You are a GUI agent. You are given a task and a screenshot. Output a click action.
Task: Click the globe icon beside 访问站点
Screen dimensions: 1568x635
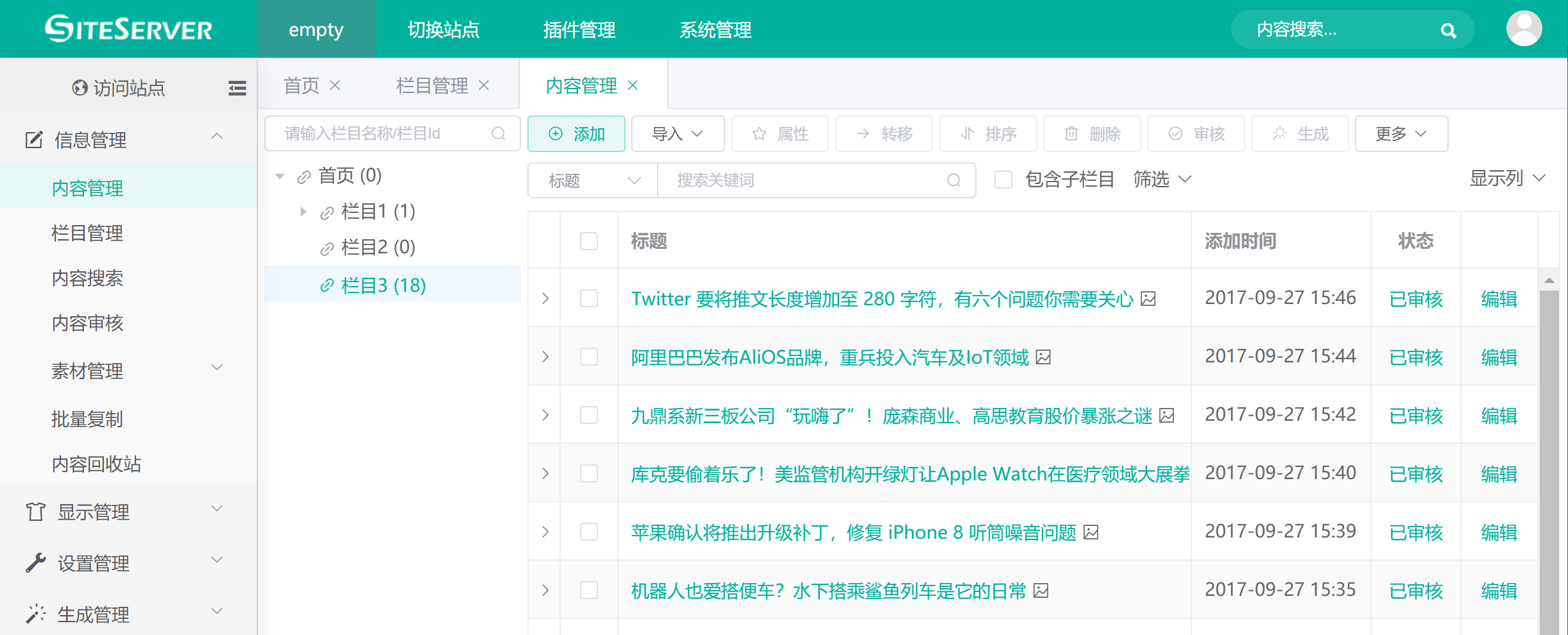80,88
